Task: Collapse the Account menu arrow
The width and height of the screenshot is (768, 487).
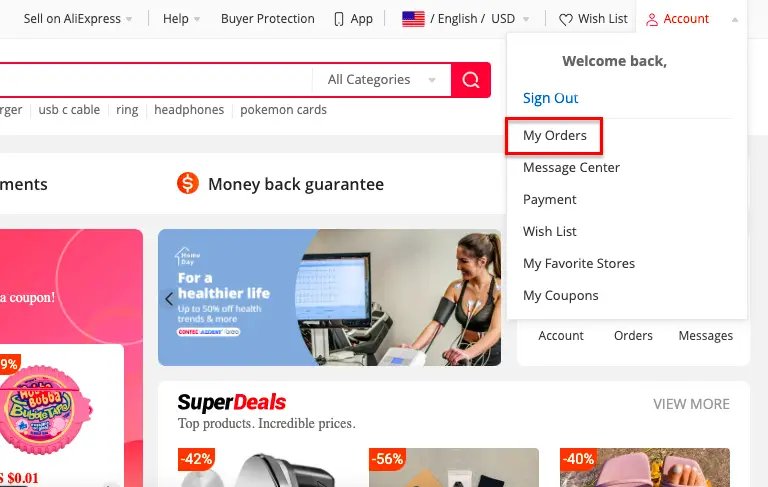Action: coord(735,20)
